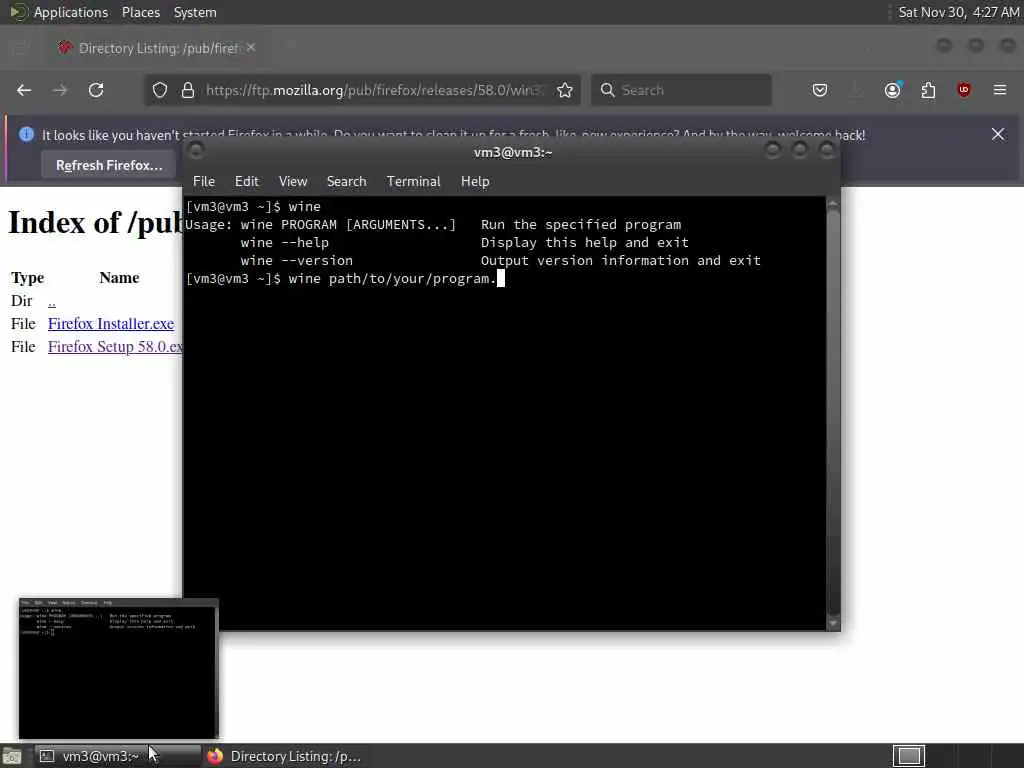Open the Firefox extensions puzzle icon

point(928,90)
